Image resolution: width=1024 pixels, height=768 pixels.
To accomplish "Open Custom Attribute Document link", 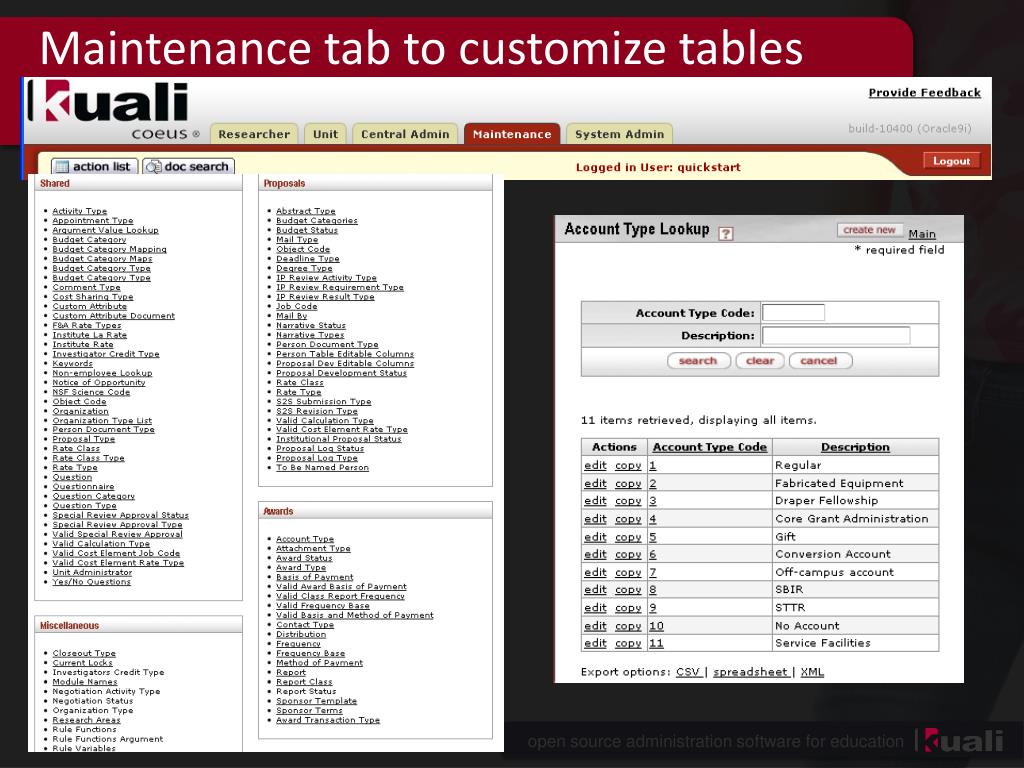I will (113, 315).
